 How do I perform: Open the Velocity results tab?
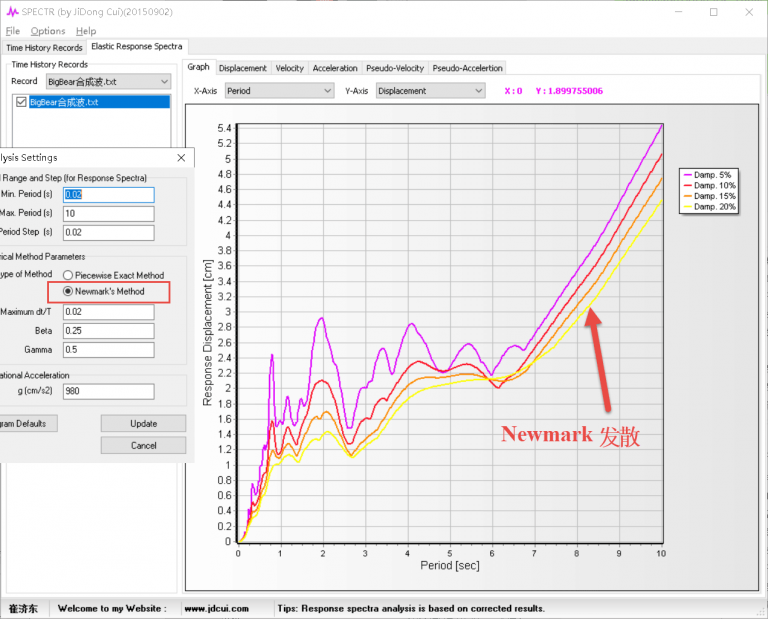289,68
